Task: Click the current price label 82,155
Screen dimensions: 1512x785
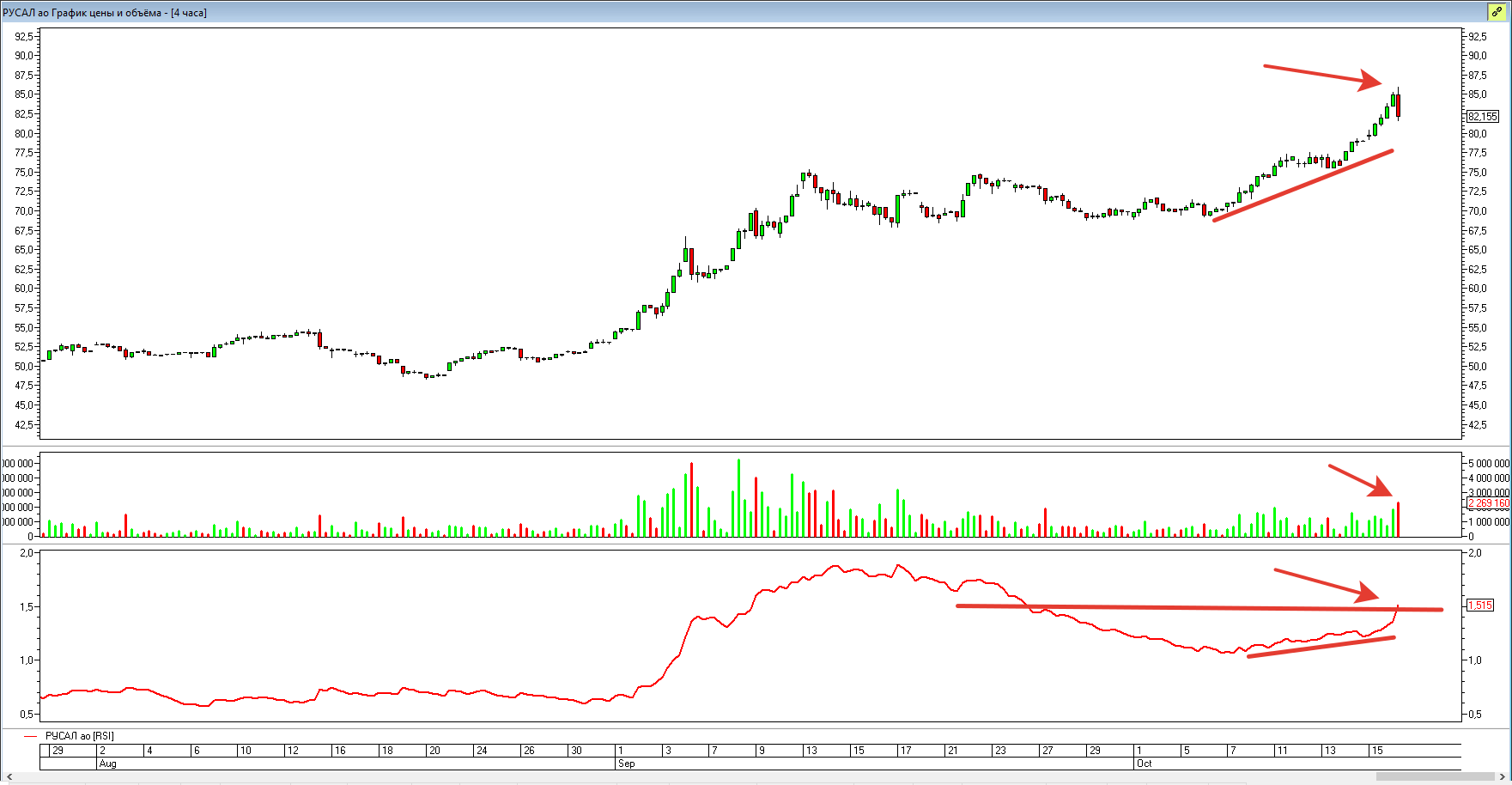Action: point(1483,117)
